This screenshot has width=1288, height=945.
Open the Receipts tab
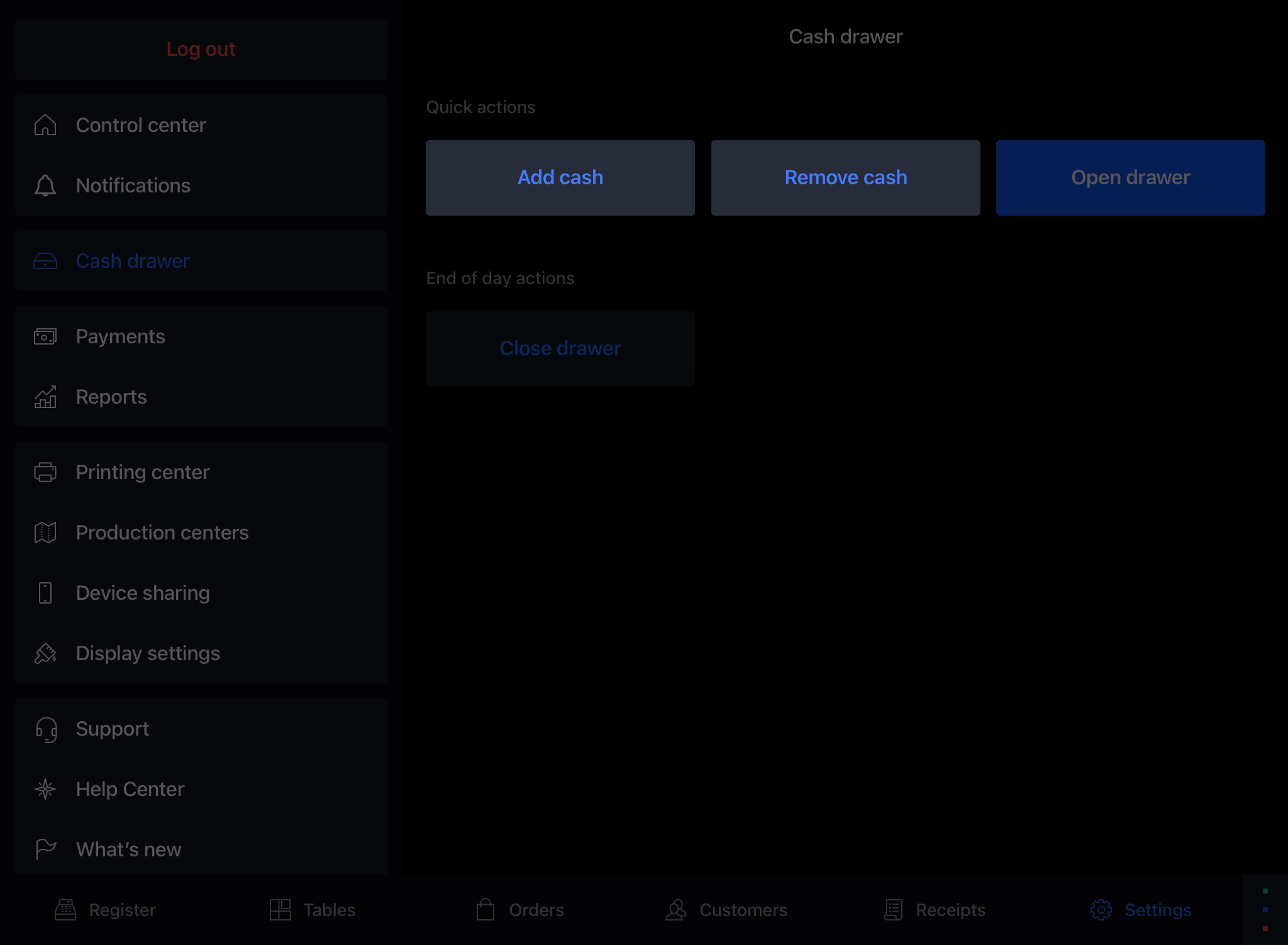coord(935,910)
